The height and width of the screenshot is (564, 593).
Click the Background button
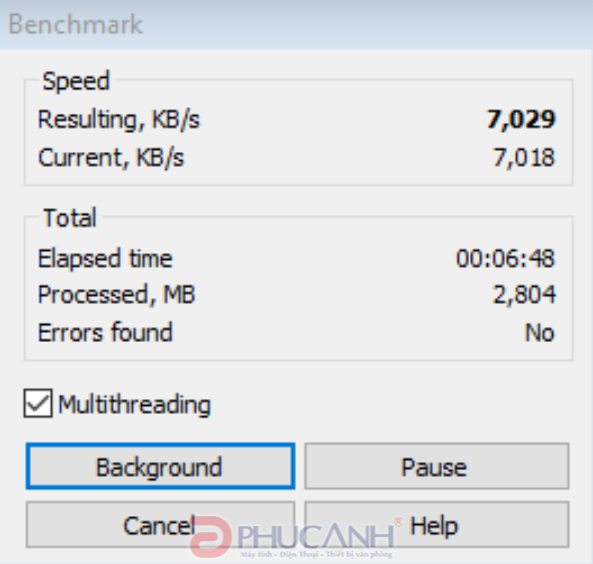[160, 466]
